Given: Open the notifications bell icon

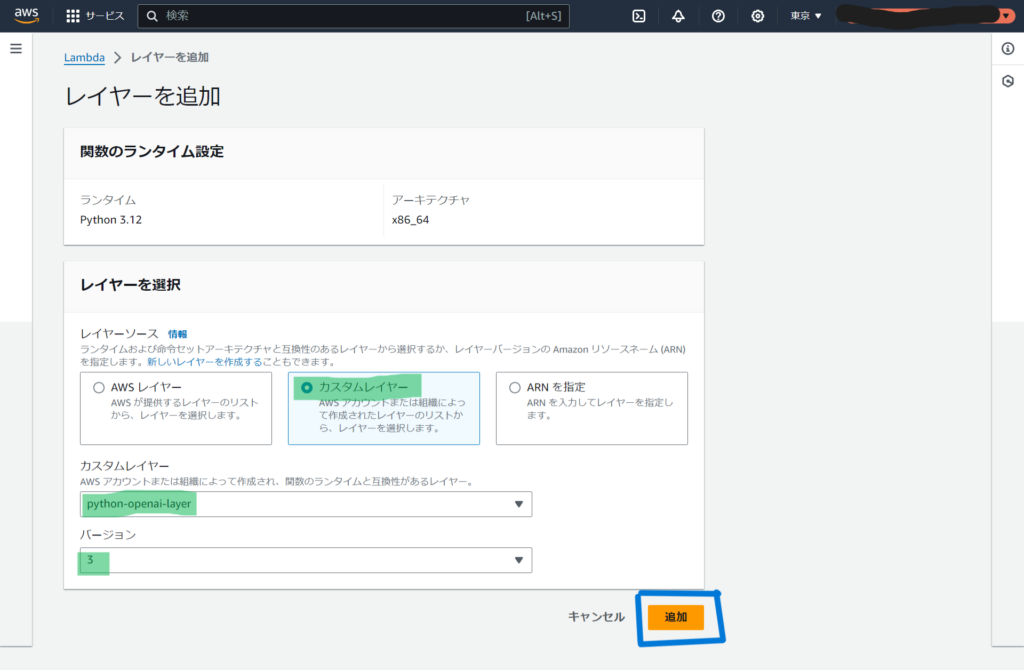Looking at the screenshot, I should click(x=678, y=16).
